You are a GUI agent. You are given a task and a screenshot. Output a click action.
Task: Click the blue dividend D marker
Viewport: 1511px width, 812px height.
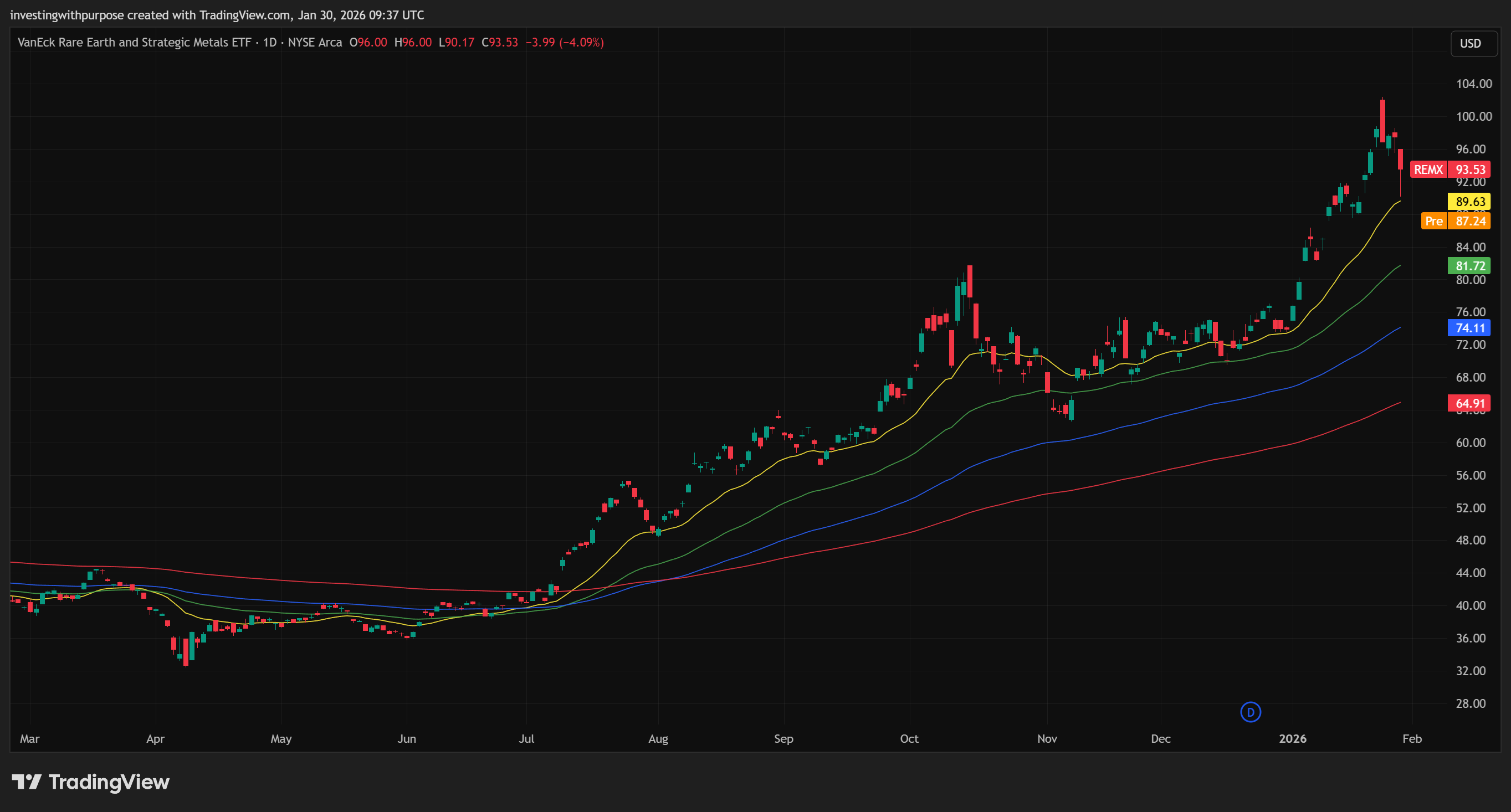[1251, 712]
